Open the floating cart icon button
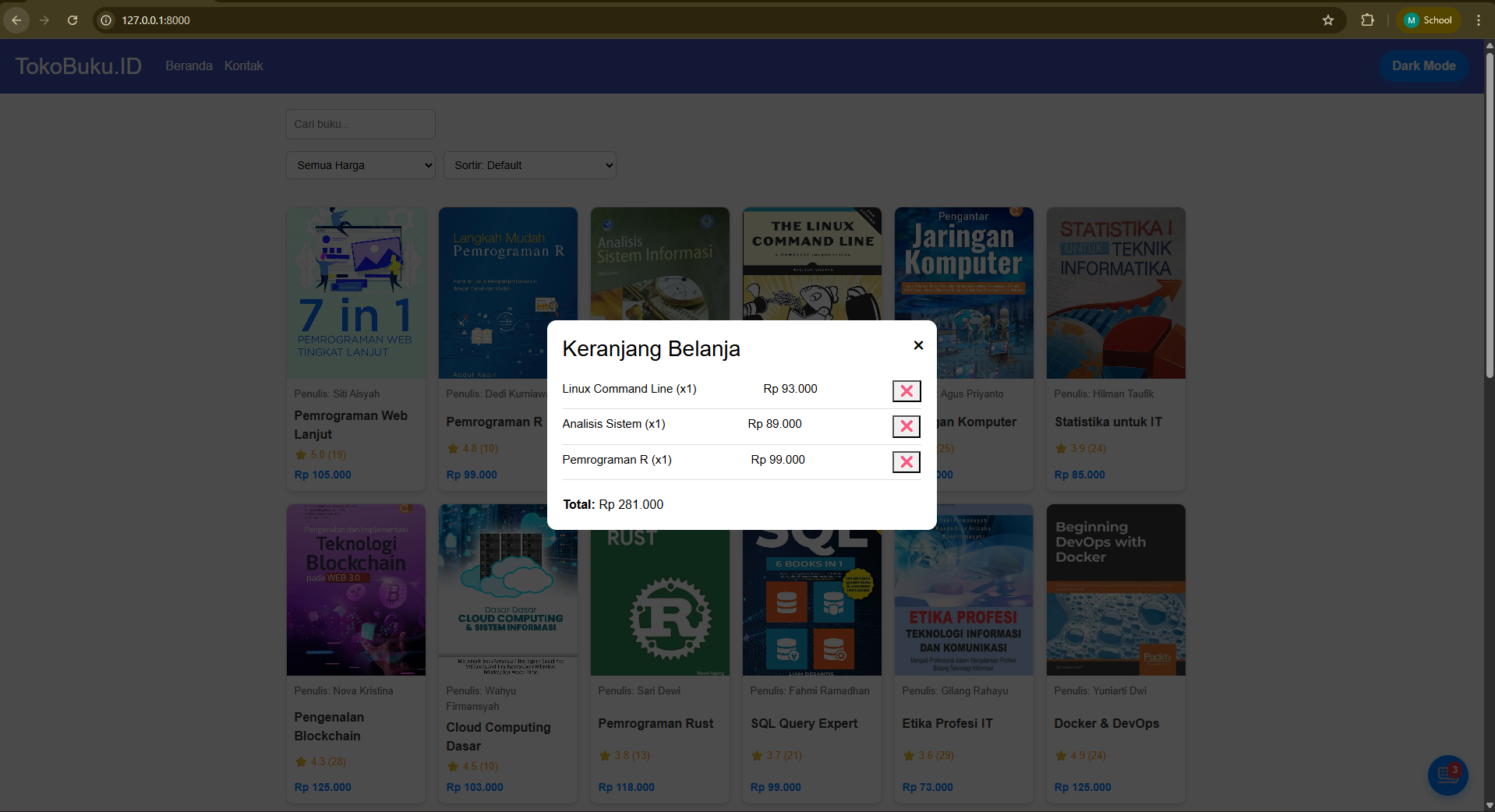This screenshot has width=1495, height=812. point(1447,775)
